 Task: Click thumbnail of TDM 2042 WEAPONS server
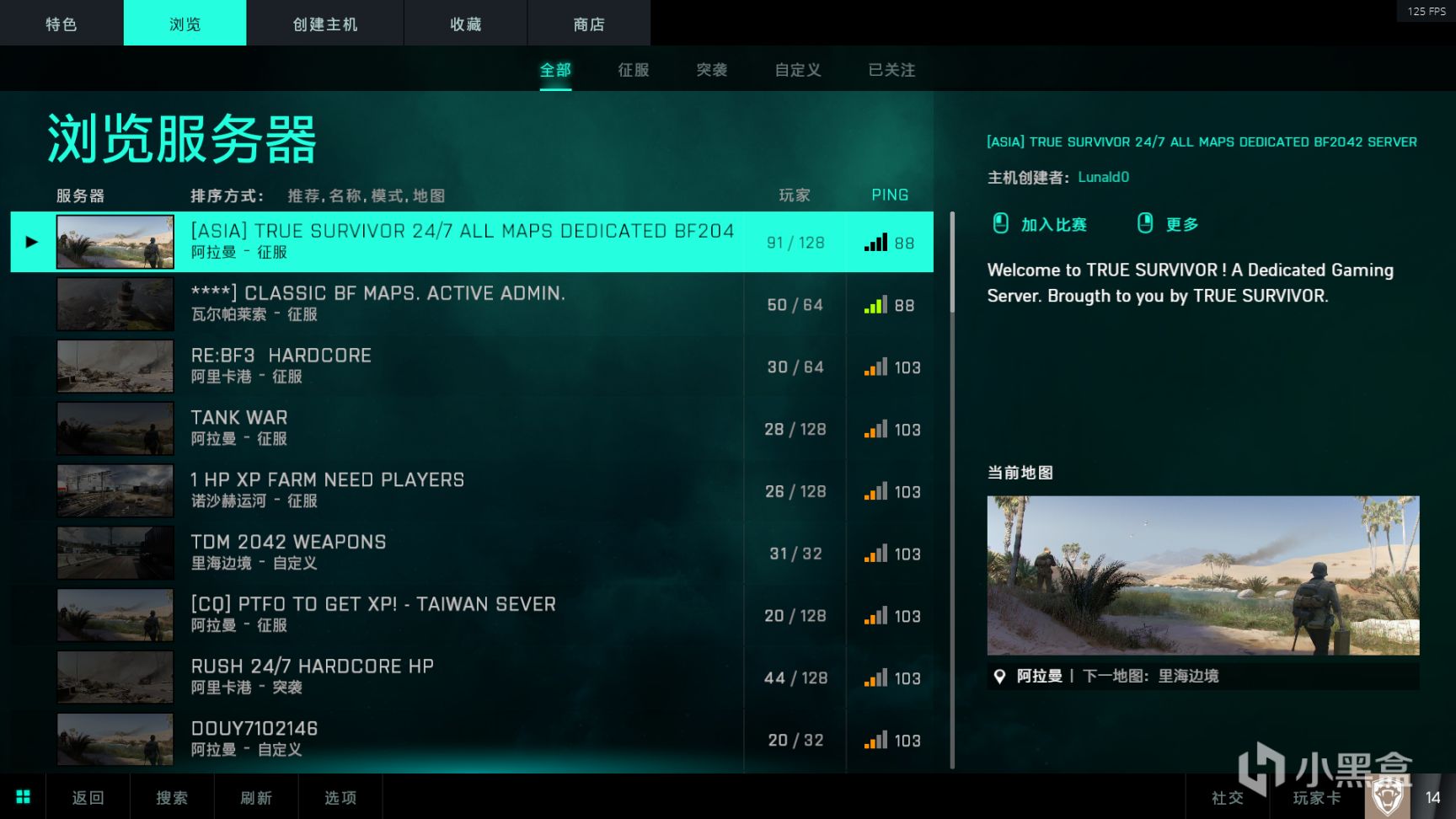tap(115, 554)
